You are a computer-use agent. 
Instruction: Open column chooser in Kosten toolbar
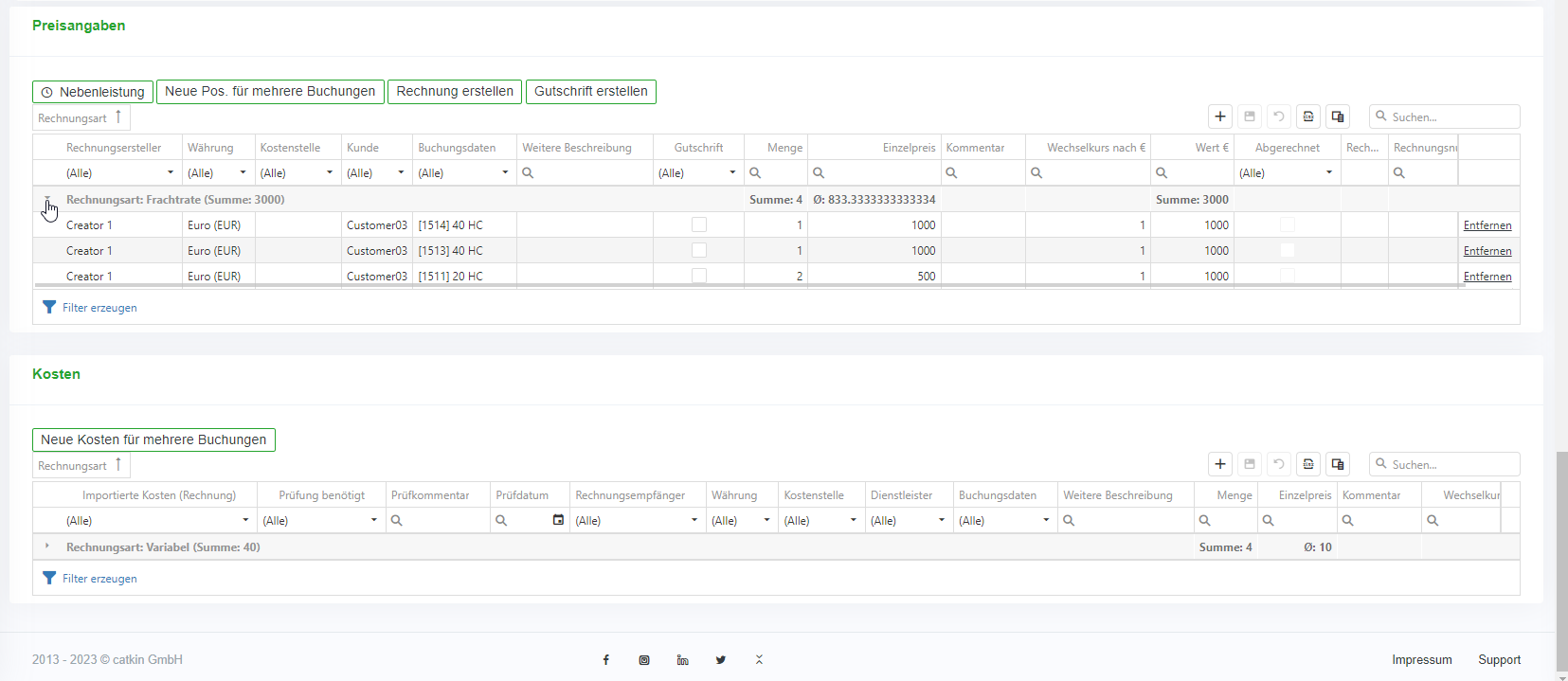pyautogui.click(x=1338, y=464)
